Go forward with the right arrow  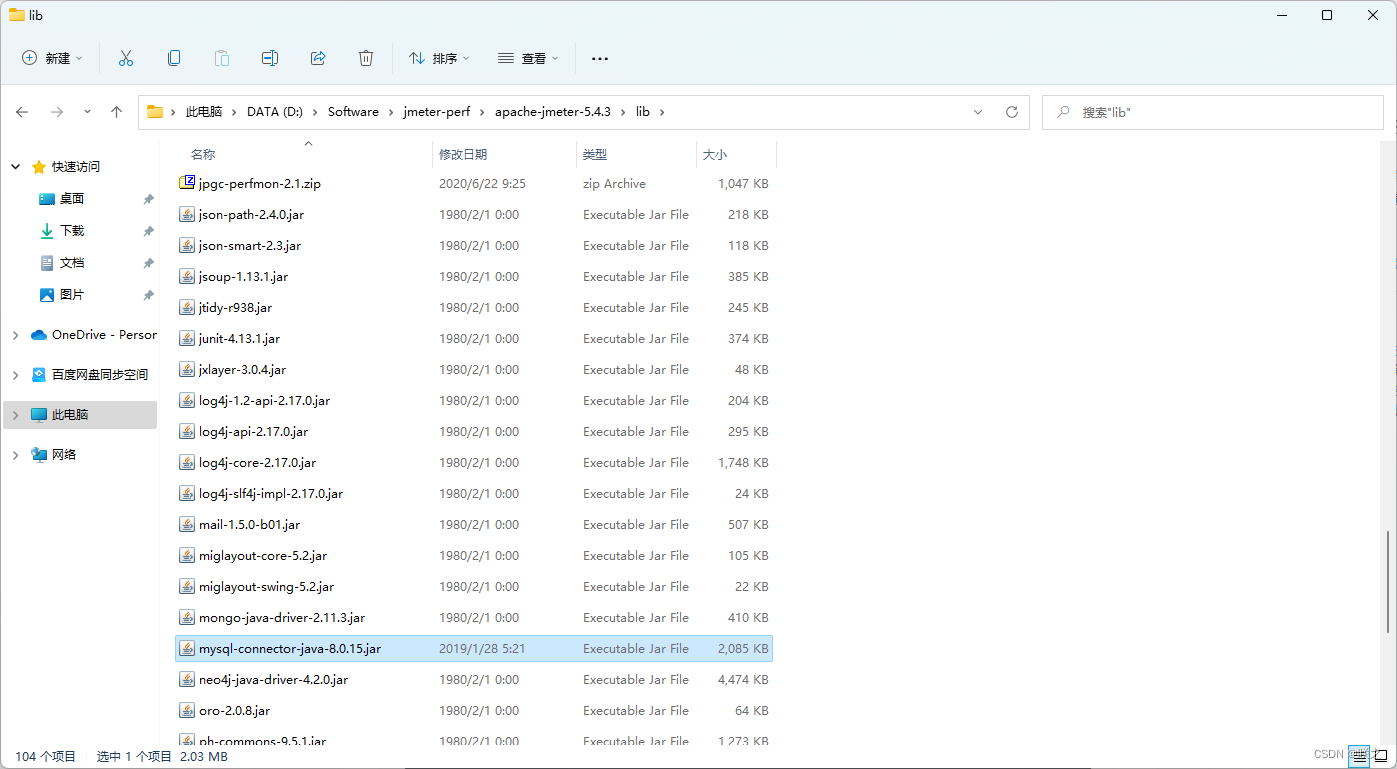coord(57,112)
